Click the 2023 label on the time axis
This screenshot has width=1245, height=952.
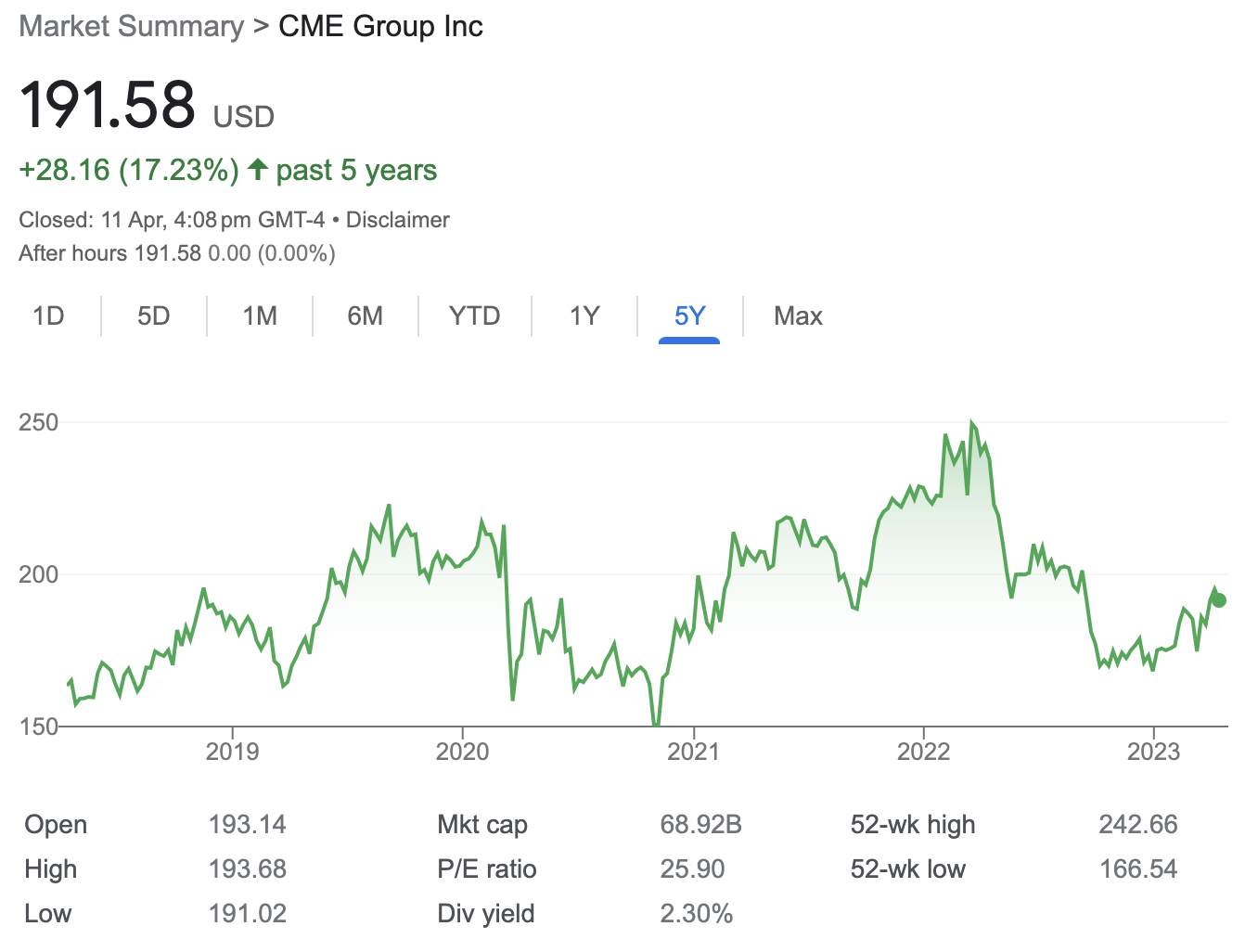coord(1153,751)
